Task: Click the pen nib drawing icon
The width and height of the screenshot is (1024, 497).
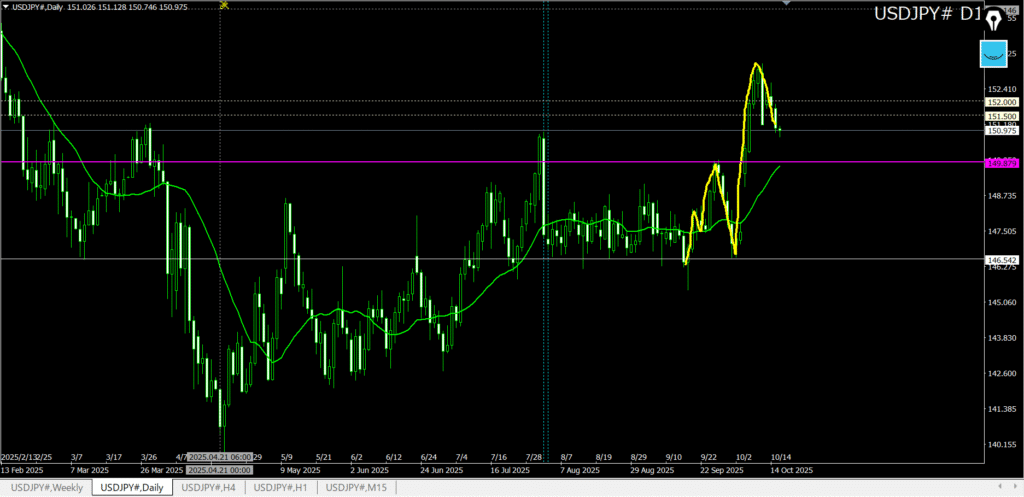Action: pos(993,20)
